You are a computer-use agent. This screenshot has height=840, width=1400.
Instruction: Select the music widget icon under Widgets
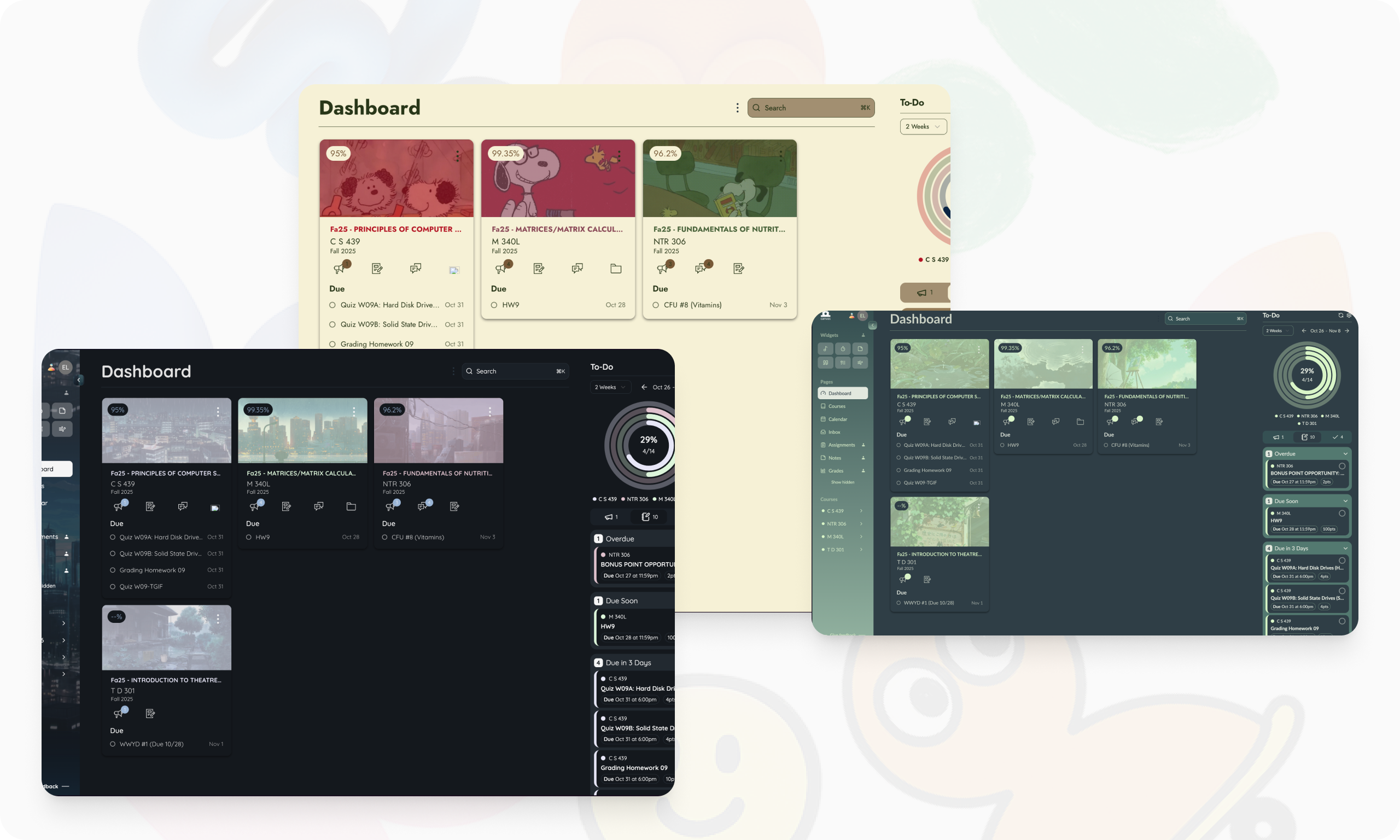[x=826, y=349]
